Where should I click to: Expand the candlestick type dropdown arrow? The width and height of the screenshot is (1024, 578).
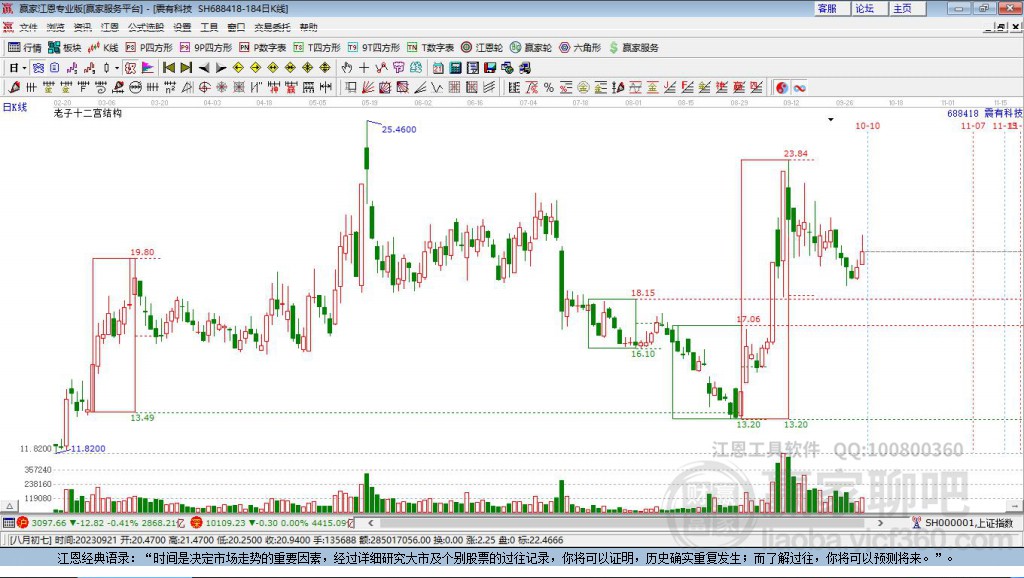117,67
